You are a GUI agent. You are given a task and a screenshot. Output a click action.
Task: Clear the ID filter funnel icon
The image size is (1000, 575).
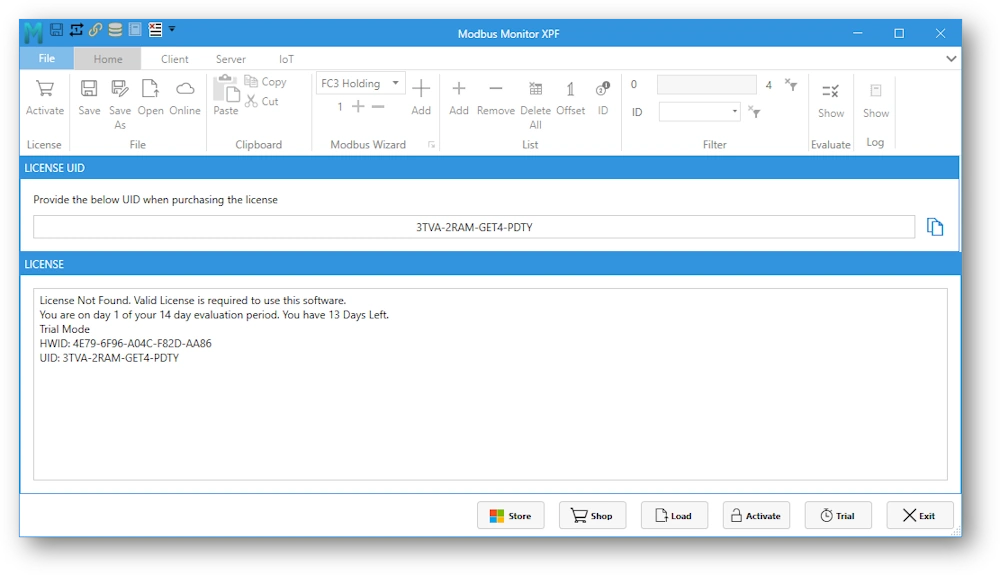(x=754, y=112)
